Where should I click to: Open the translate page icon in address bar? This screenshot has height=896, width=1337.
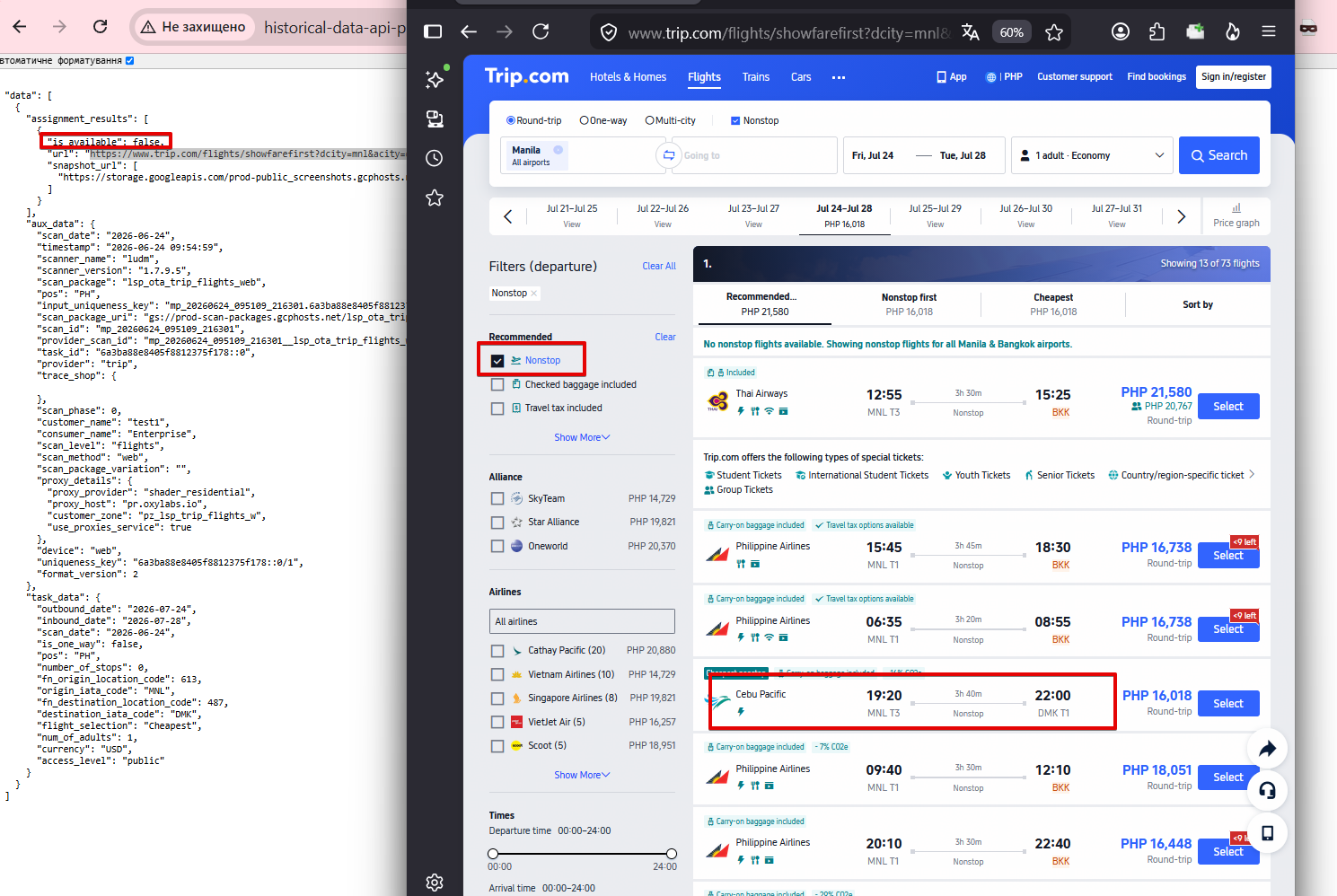971,32
